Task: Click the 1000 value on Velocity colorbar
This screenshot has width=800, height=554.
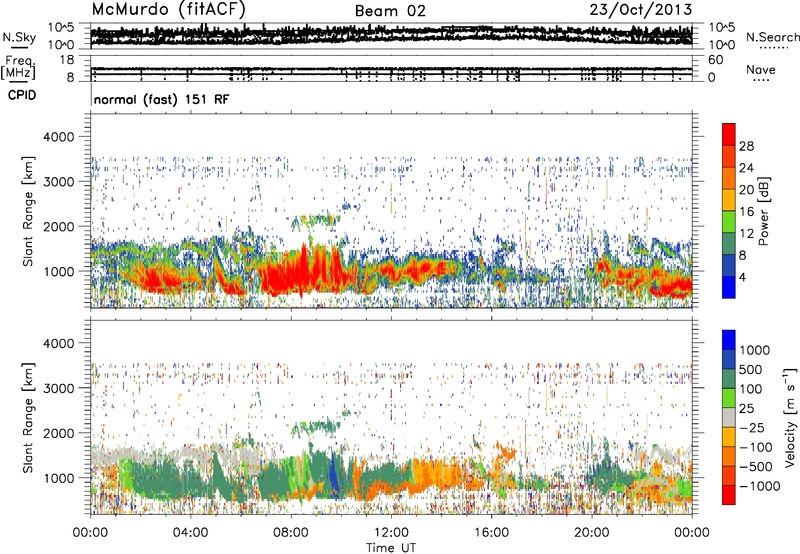Action: [754, 350]
